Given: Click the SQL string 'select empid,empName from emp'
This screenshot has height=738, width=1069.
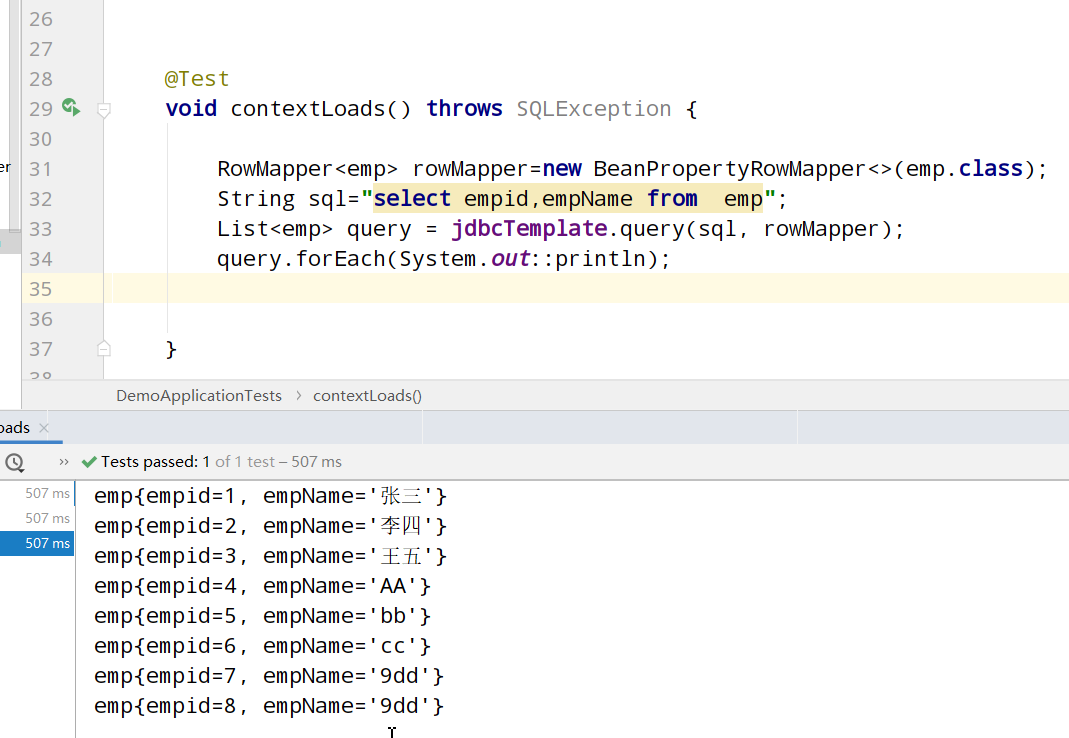Looking at the screenshot, I should coord(568,199).
